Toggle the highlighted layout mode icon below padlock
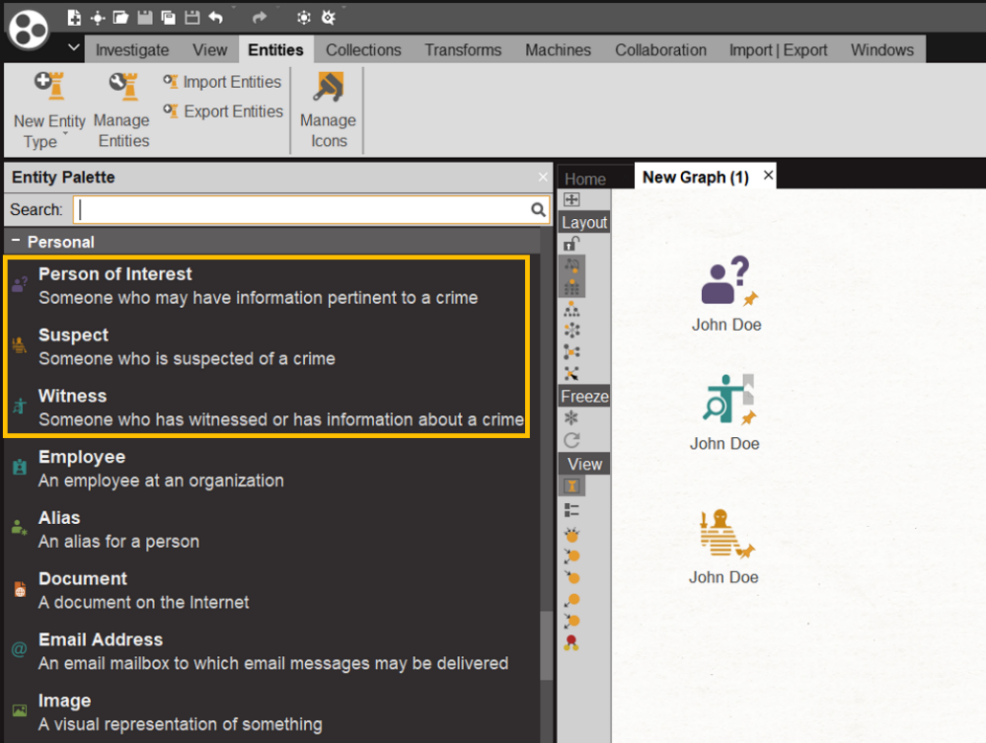This screenshot has width=986, height=743. pos(572,265)
